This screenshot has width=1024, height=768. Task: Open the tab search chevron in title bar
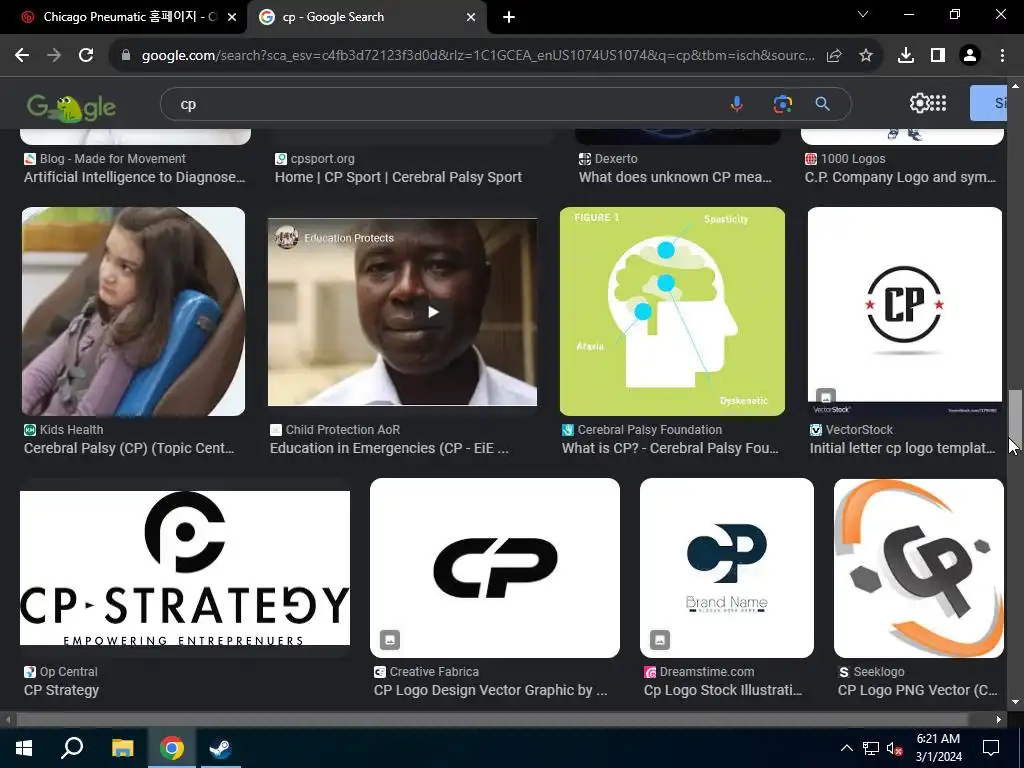pos(863,14)
